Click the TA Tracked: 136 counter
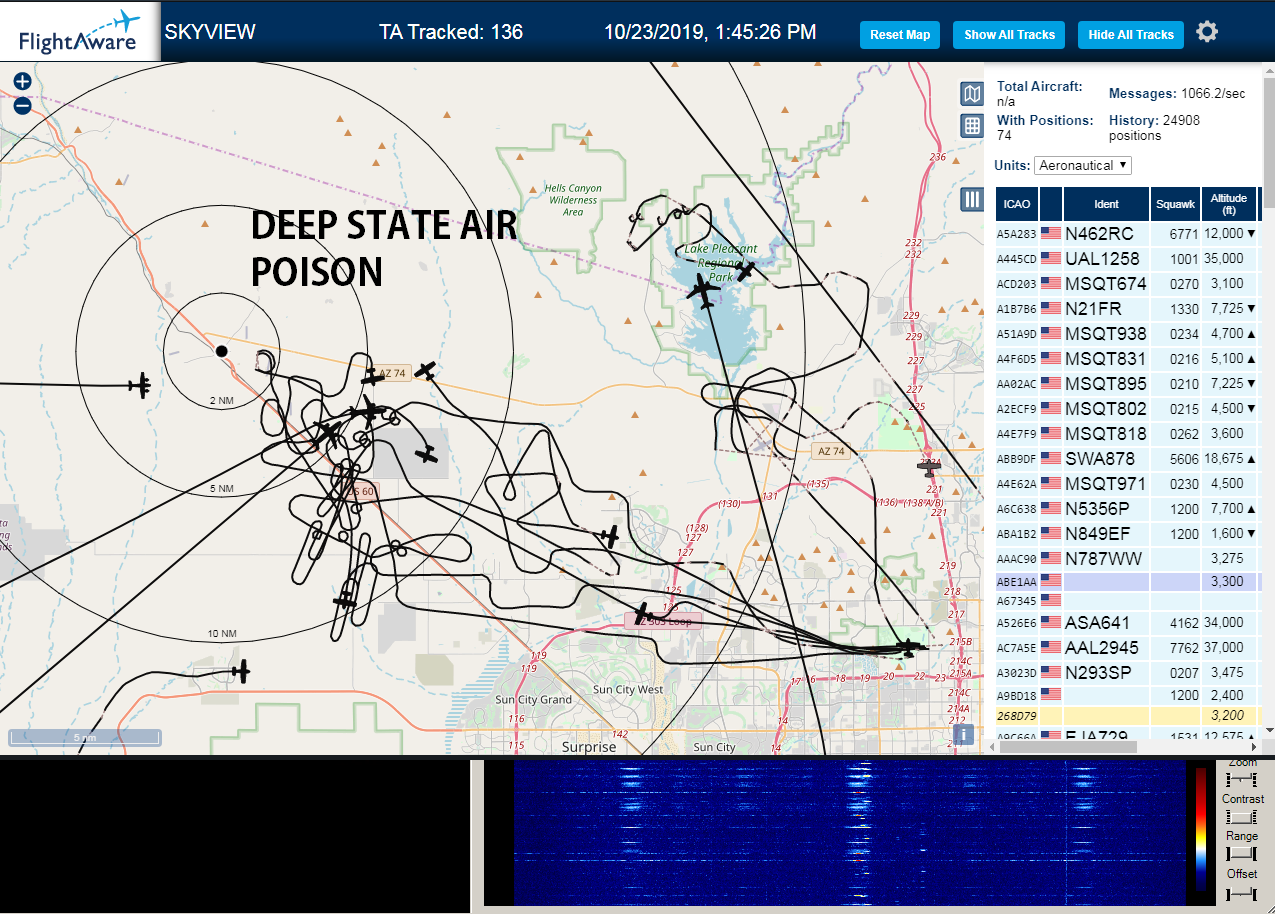The image size is (1275, 915). (x=451, y=32)
